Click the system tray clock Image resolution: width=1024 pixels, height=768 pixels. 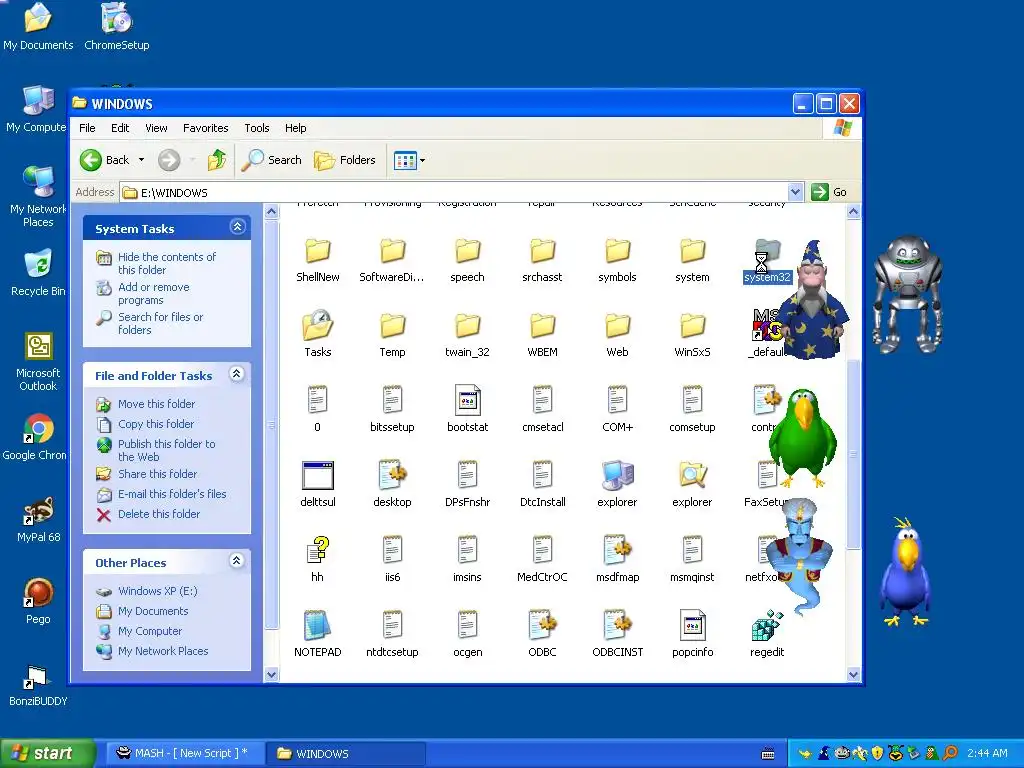[987, 754]
